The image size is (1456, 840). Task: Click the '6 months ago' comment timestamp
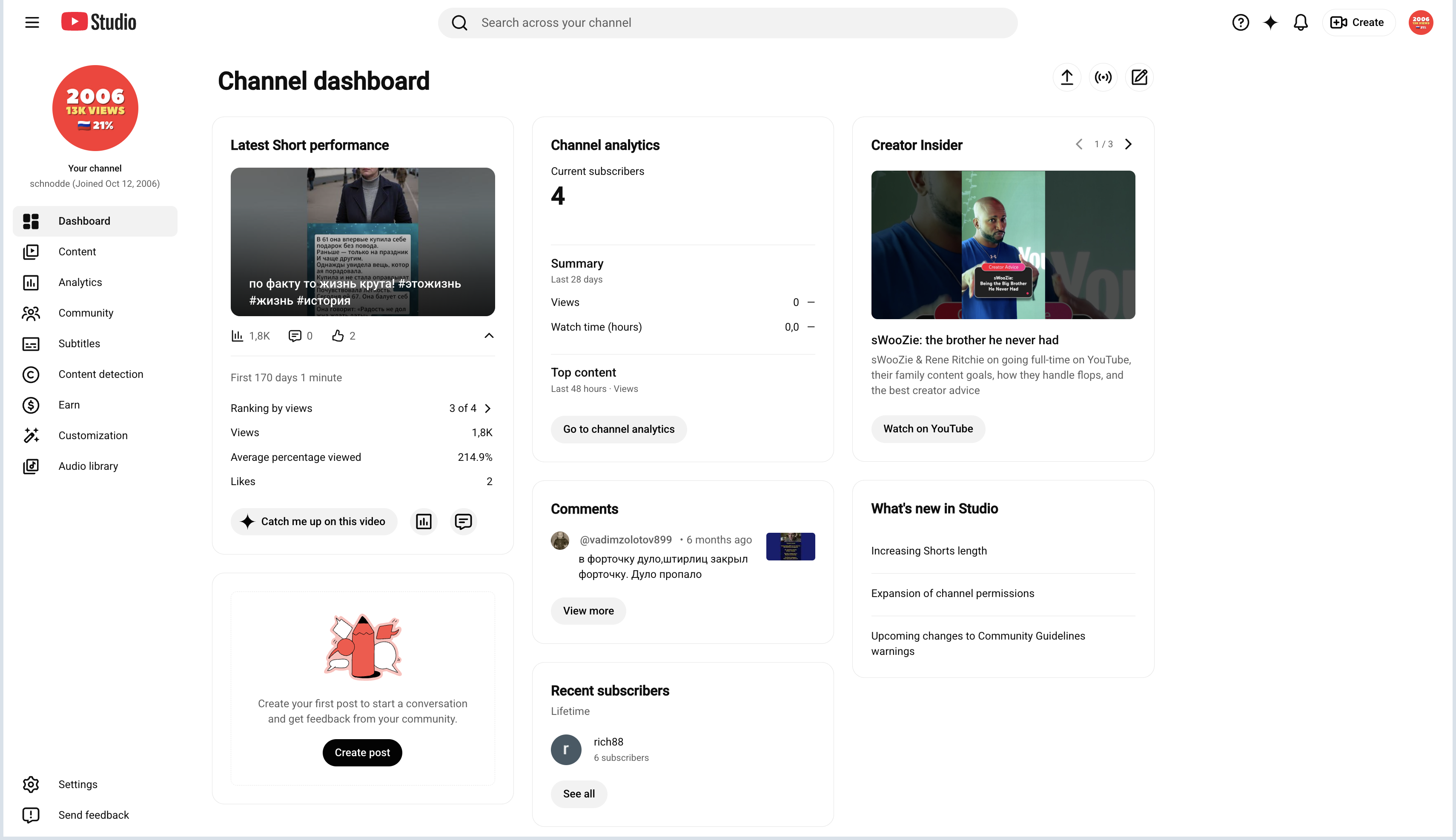click(719, 540)
